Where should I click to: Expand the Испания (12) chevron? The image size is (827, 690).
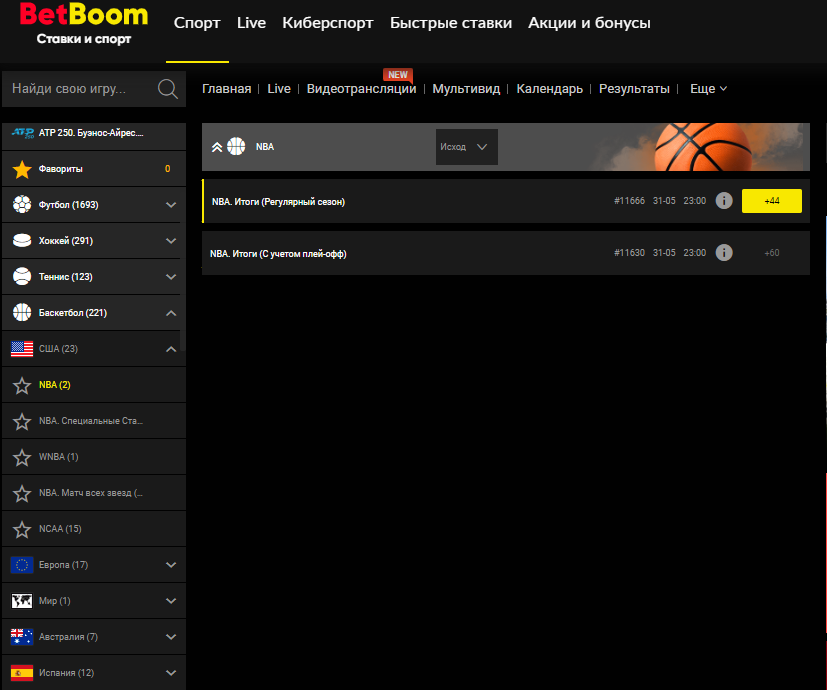[171, 673]
